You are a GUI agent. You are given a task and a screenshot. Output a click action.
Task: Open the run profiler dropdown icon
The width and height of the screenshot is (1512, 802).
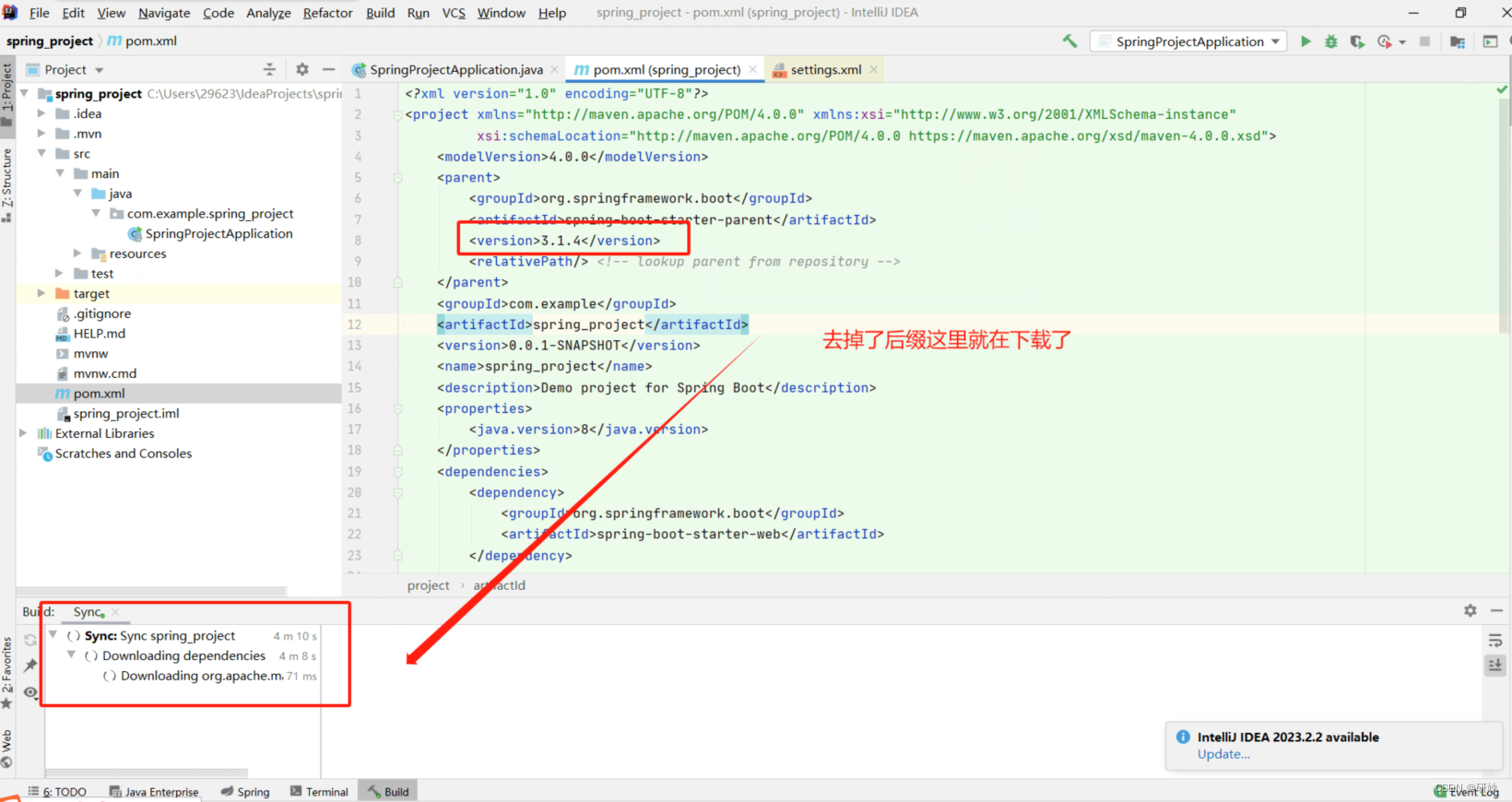[x=1402, y=42]
